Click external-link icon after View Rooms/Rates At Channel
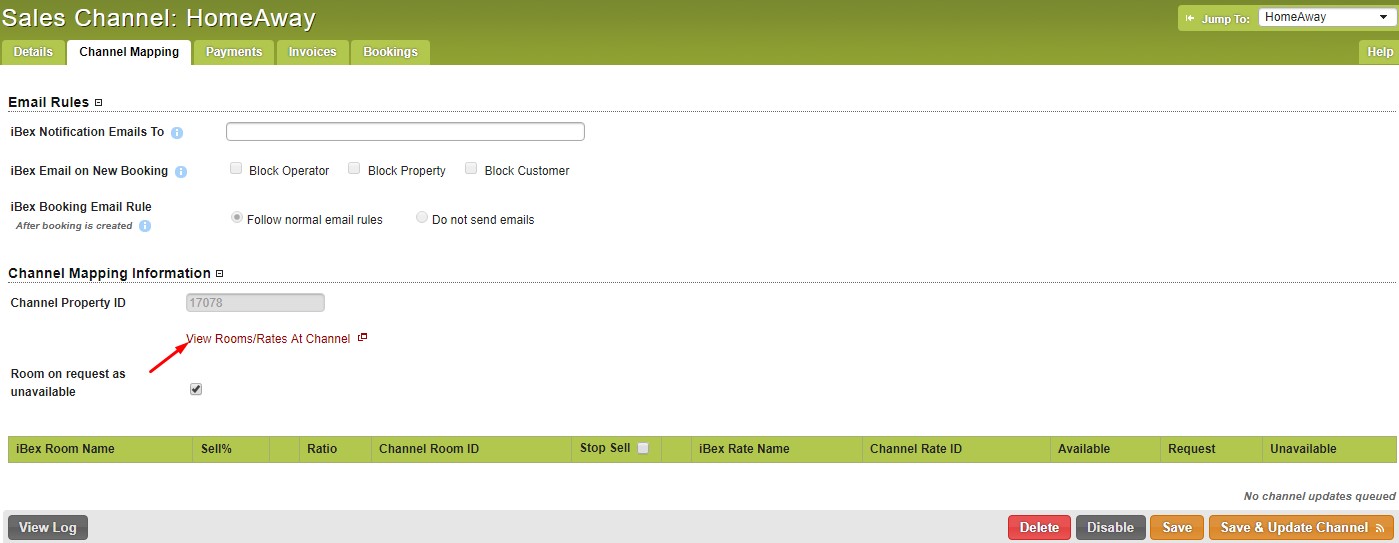The width and height of the screenshot is (1399, 543). coord(363,338)
